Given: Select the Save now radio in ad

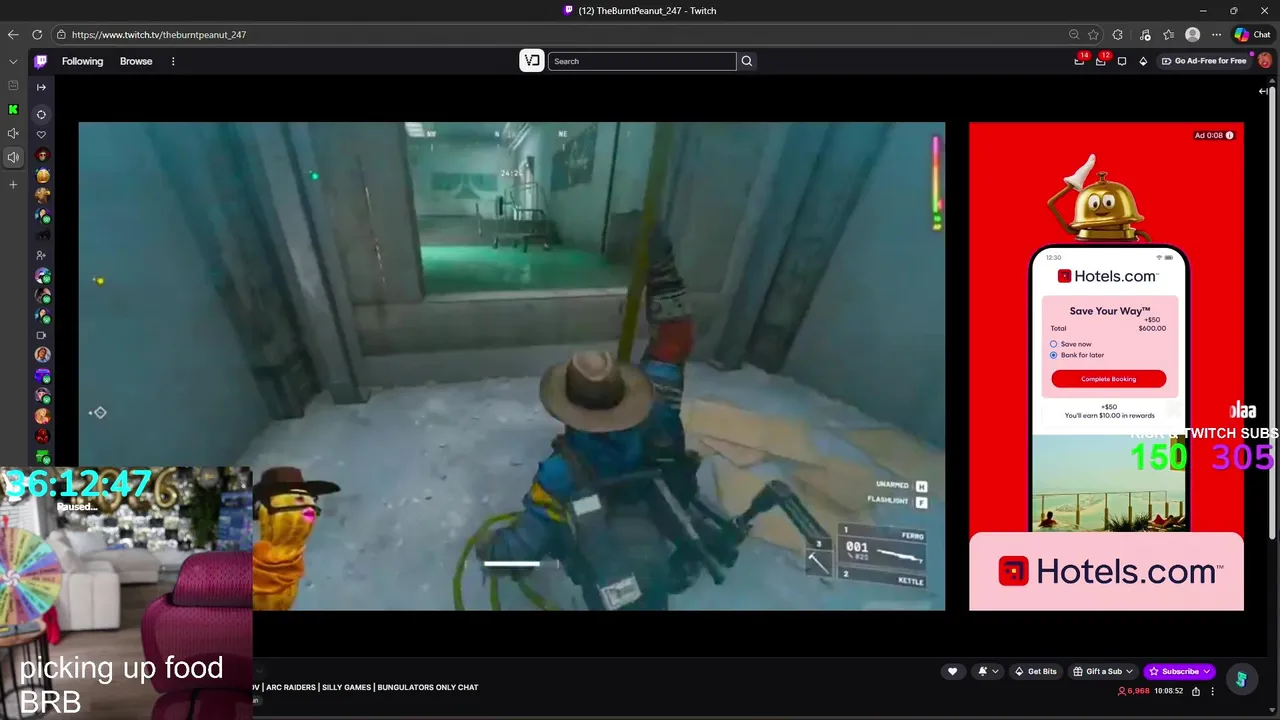Looking at the screenshot, I should pos(1053,344).
